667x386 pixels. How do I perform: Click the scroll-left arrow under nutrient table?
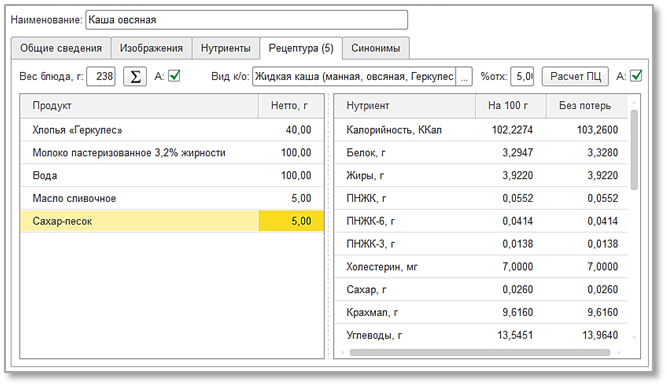tap(343, 352)
